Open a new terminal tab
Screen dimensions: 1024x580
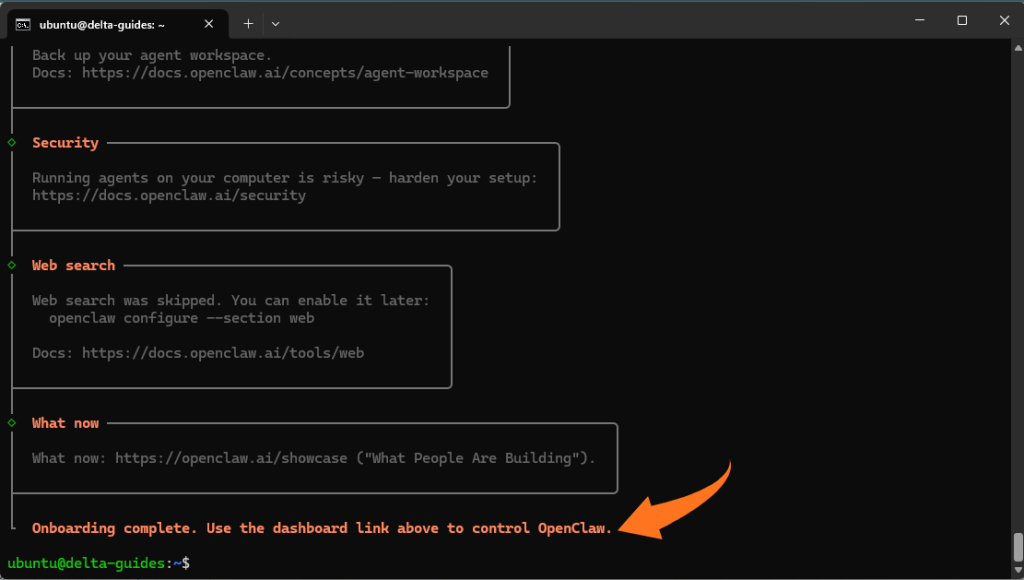[248, 23]
